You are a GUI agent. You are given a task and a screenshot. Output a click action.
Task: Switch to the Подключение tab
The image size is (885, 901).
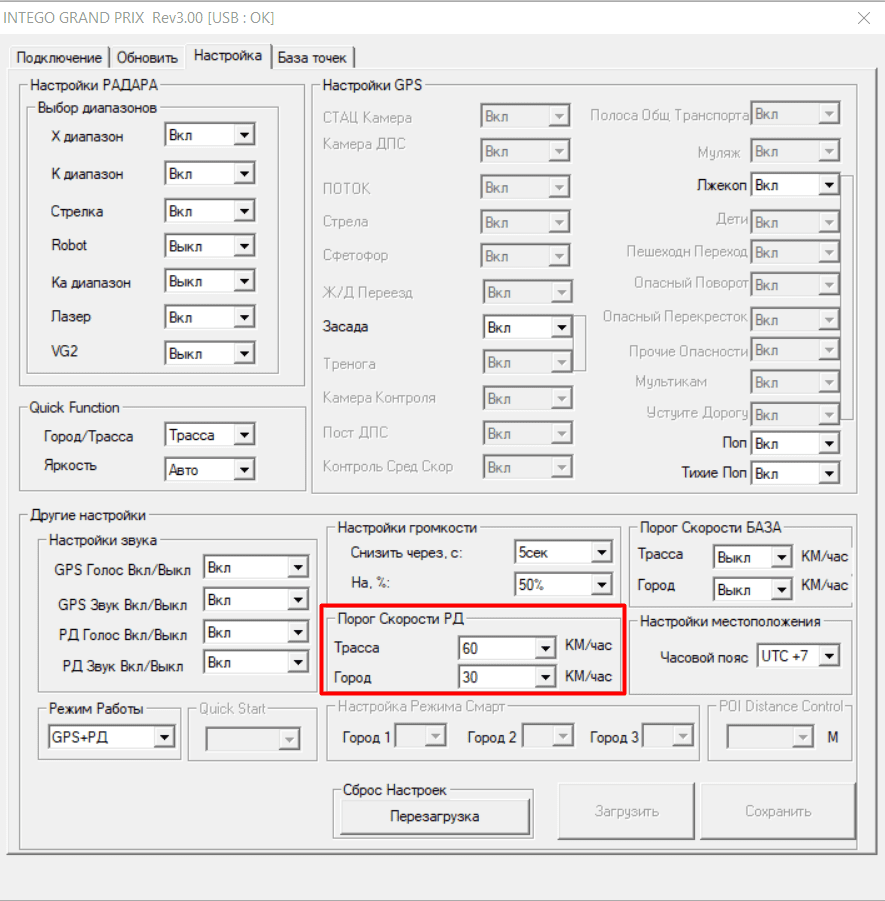point(59,58)
